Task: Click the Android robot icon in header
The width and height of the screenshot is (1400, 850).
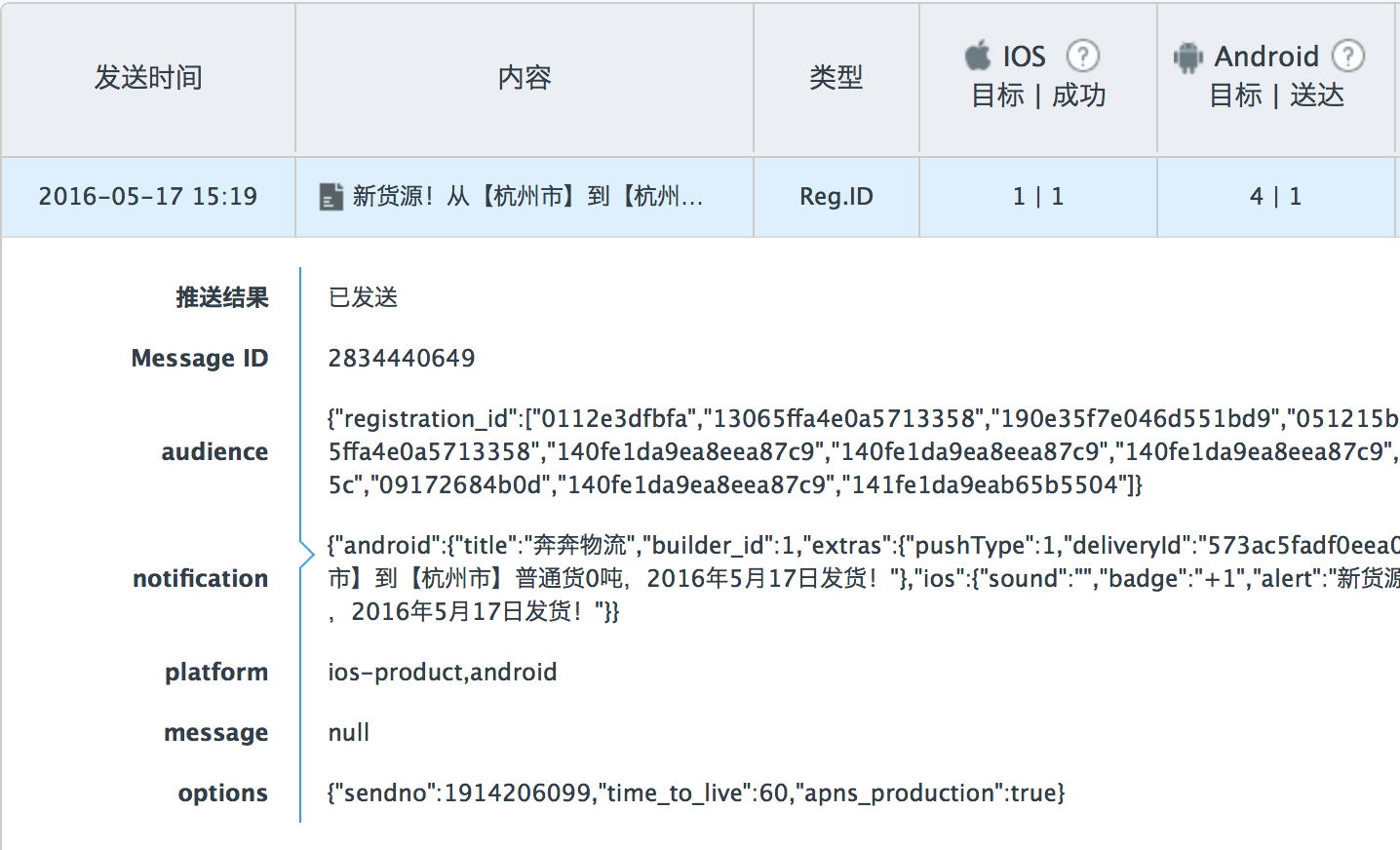Action: [x=1187, y=58]
